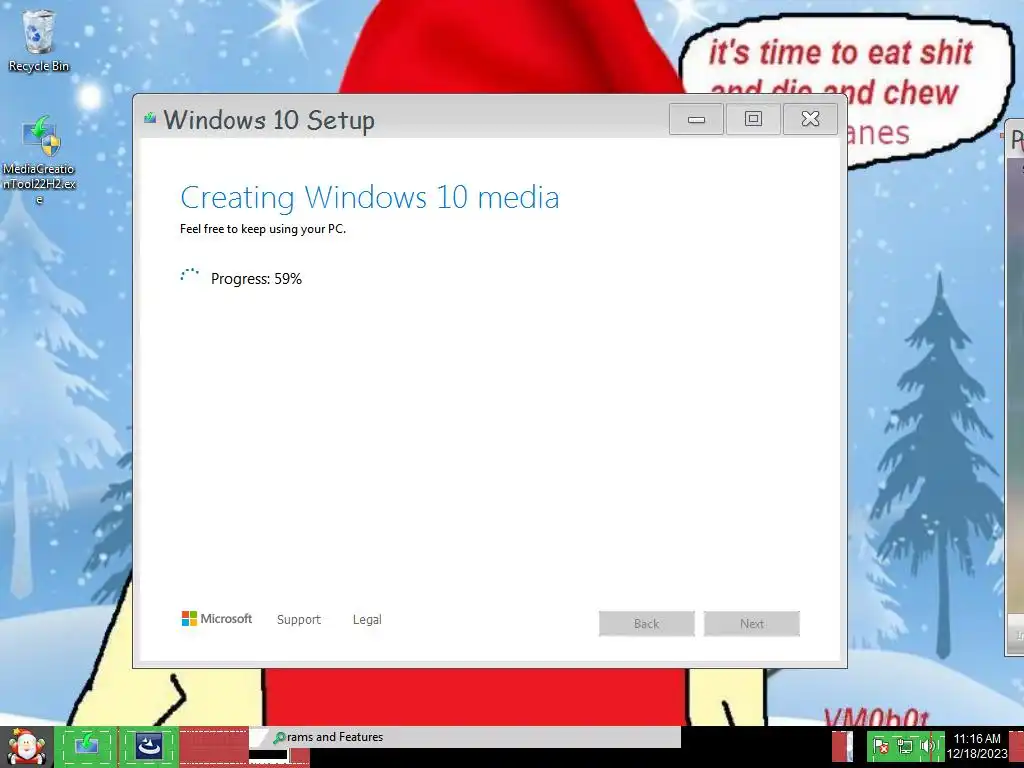Click the 'Progress: 59%' status text

(256, 279)
